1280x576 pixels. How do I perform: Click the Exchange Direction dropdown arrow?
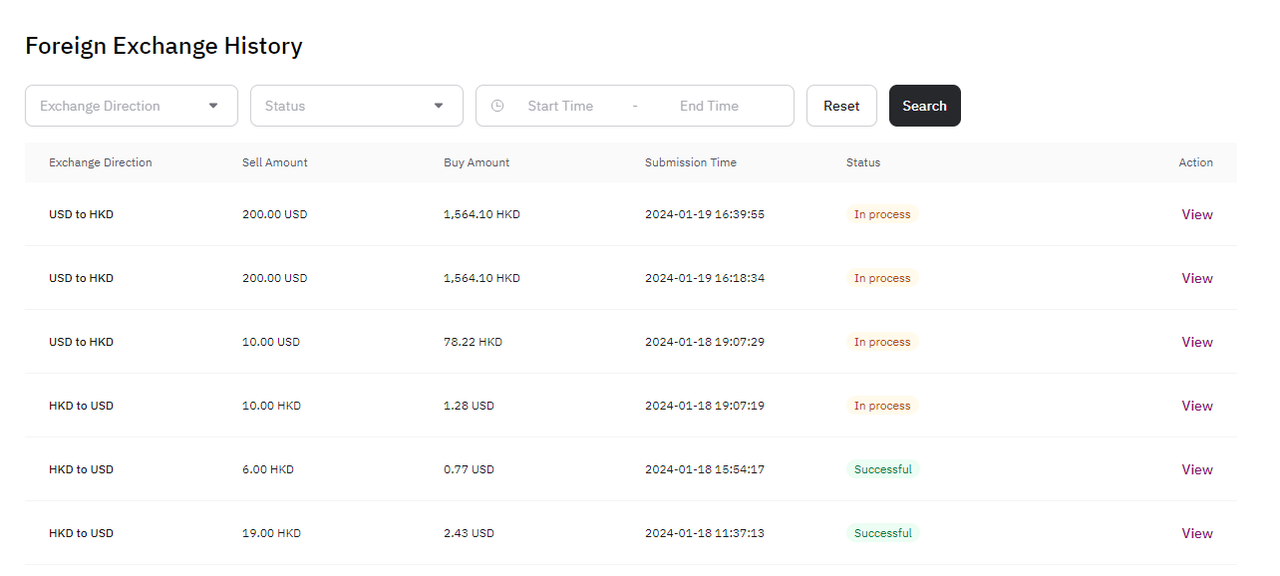tap(213, 106)
